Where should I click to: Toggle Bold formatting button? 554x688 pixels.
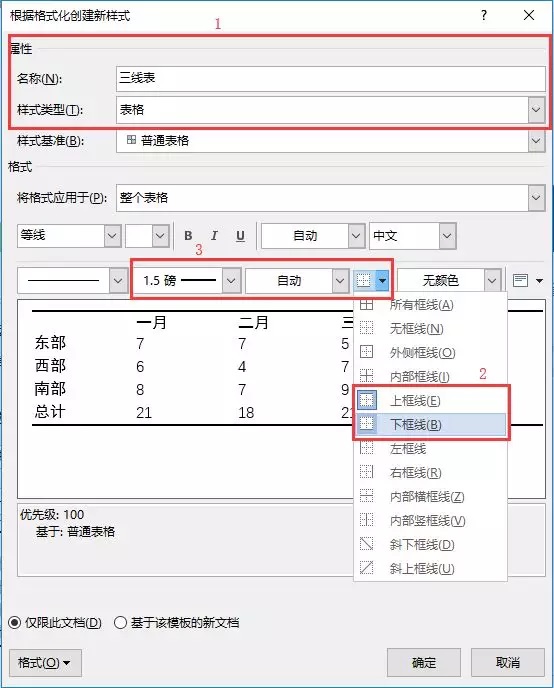[188, 236]
